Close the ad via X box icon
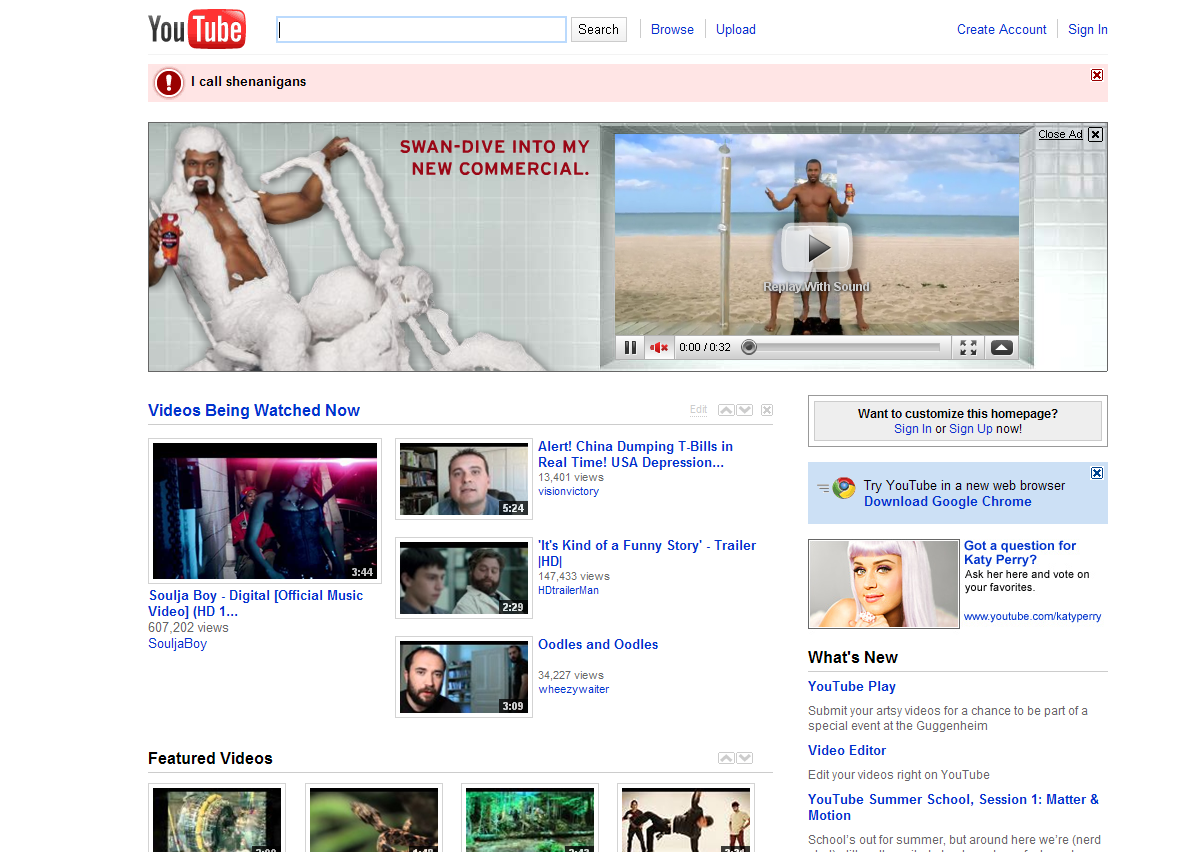This screenshot has height=852, width=1196. [x=1095, y=134]
